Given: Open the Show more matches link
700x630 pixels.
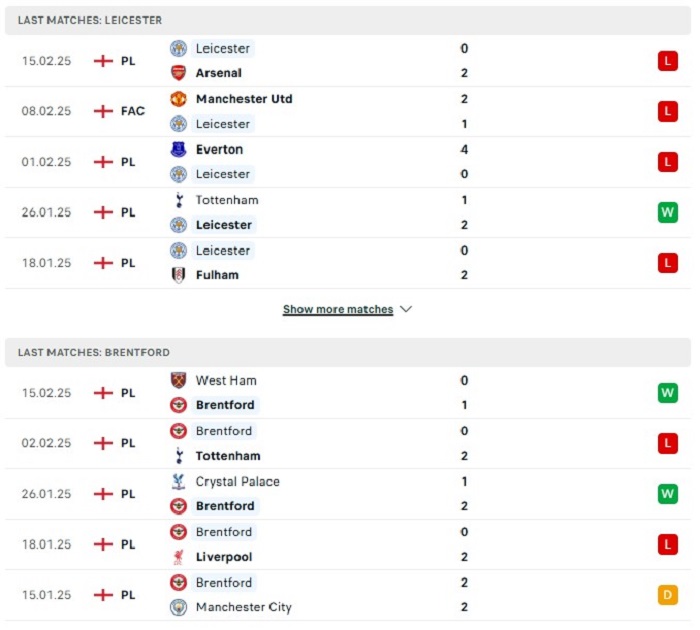Looking at the screenshot, I should 338,309.
